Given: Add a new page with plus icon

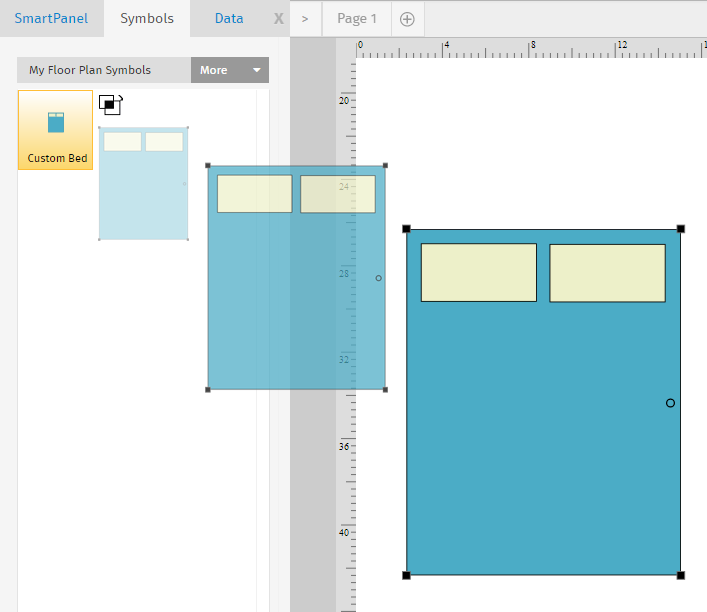Looking at the screenshot, I should pyautogui.click(x=407, y=19).
